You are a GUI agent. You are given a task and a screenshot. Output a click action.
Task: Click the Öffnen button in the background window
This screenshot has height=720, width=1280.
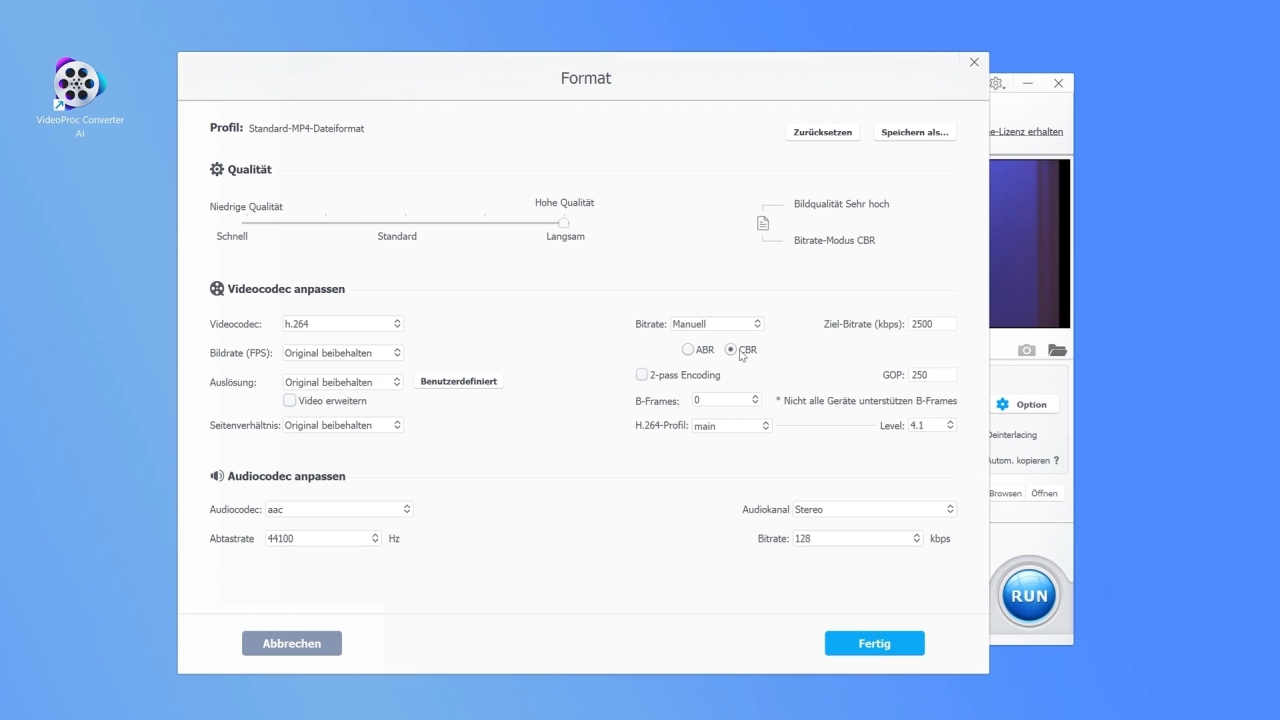point(1044,493)
